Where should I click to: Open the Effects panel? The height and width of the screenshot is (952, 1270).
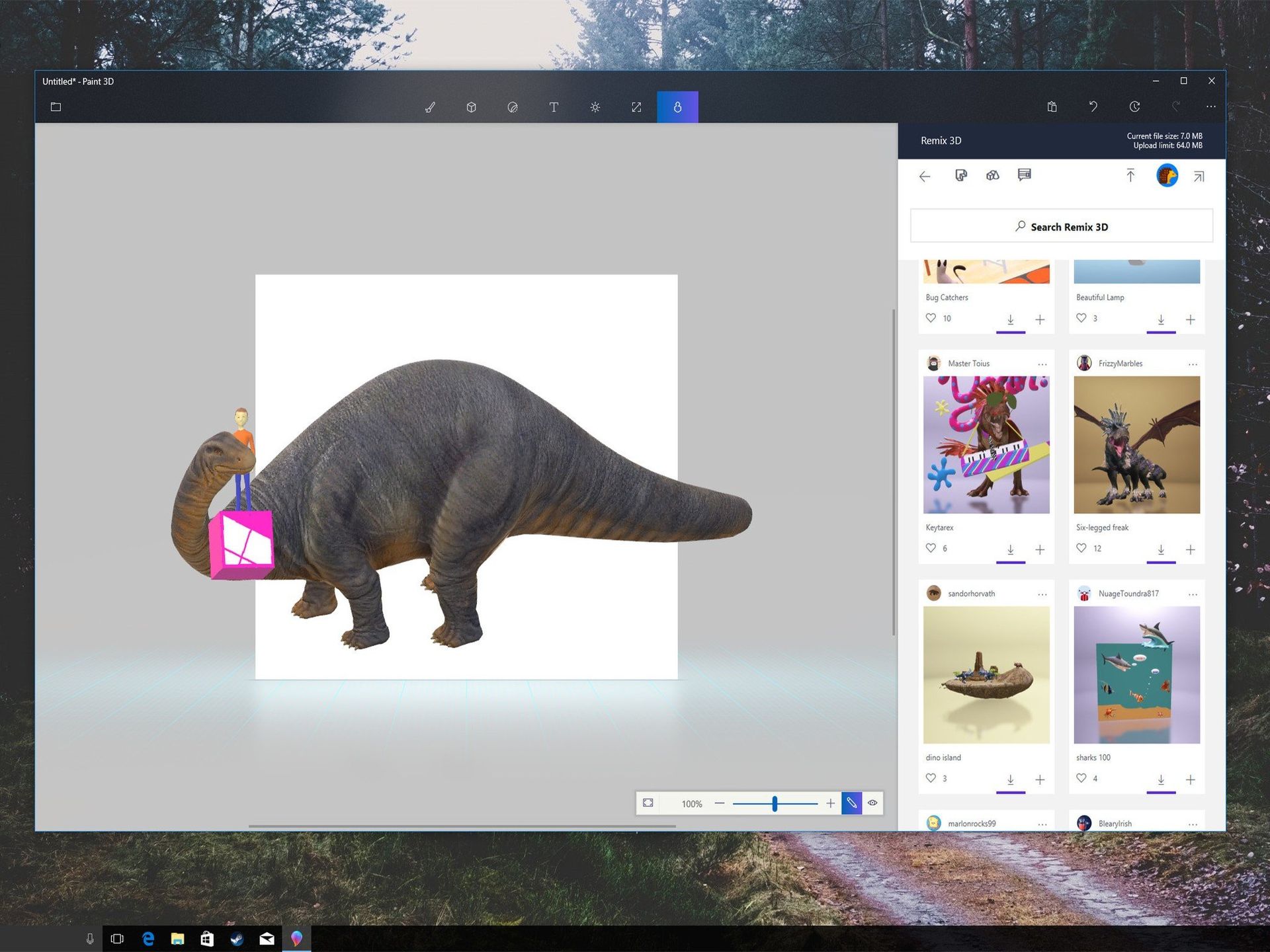click(x=595, y=106)
